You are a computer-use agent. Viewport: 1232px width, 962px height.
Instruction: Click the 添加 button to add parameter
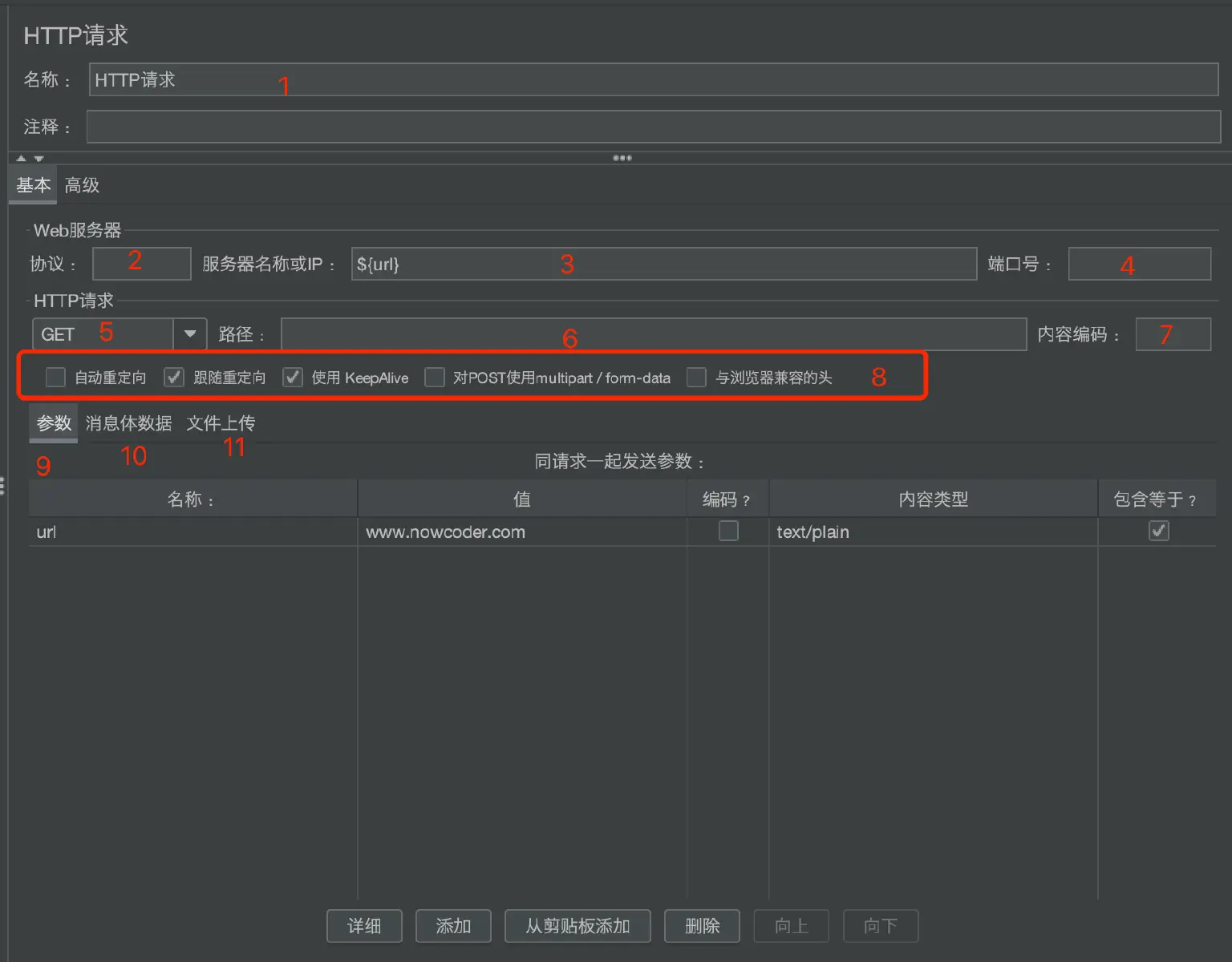[453, 926]
